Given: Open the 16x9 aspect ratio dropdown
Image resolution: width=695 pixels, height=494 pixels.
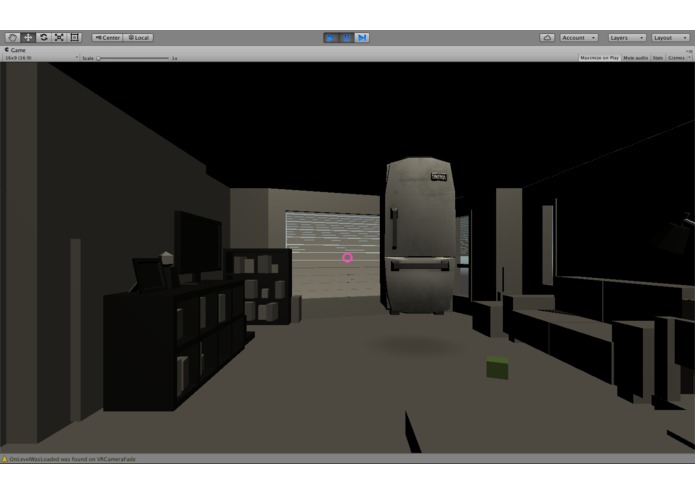Looking at the screenshot, I should click(x=41, y=58).
